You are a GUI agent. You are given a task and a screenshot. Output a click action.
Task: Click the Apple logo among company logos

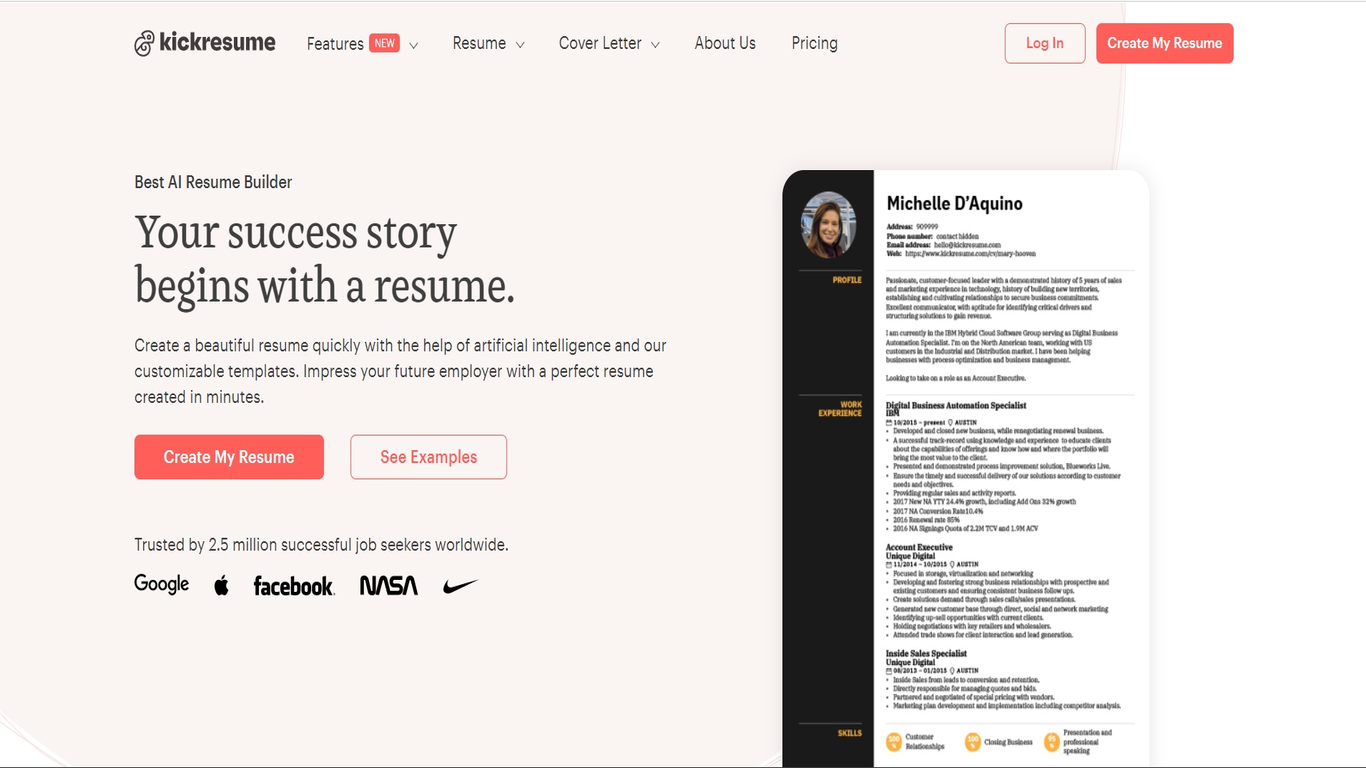[221, 583]
